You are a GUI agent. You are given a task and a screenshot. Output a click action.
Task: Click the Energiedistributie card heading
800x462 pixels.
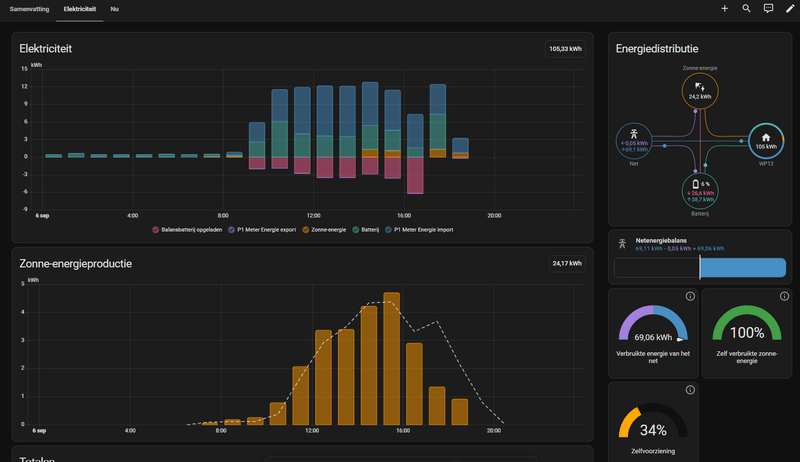pos(657,49)
